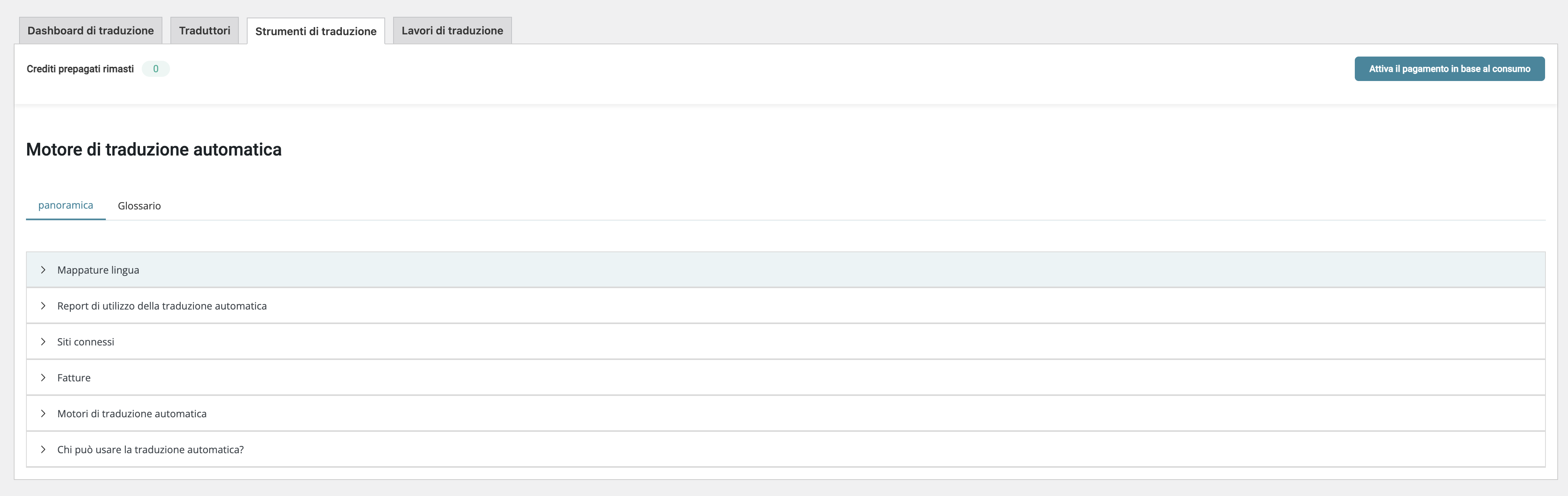Click the chevron beside Motori di traduzione automatica
The height and width of the screenshot is (496, 1568).
tap(43, 413)
